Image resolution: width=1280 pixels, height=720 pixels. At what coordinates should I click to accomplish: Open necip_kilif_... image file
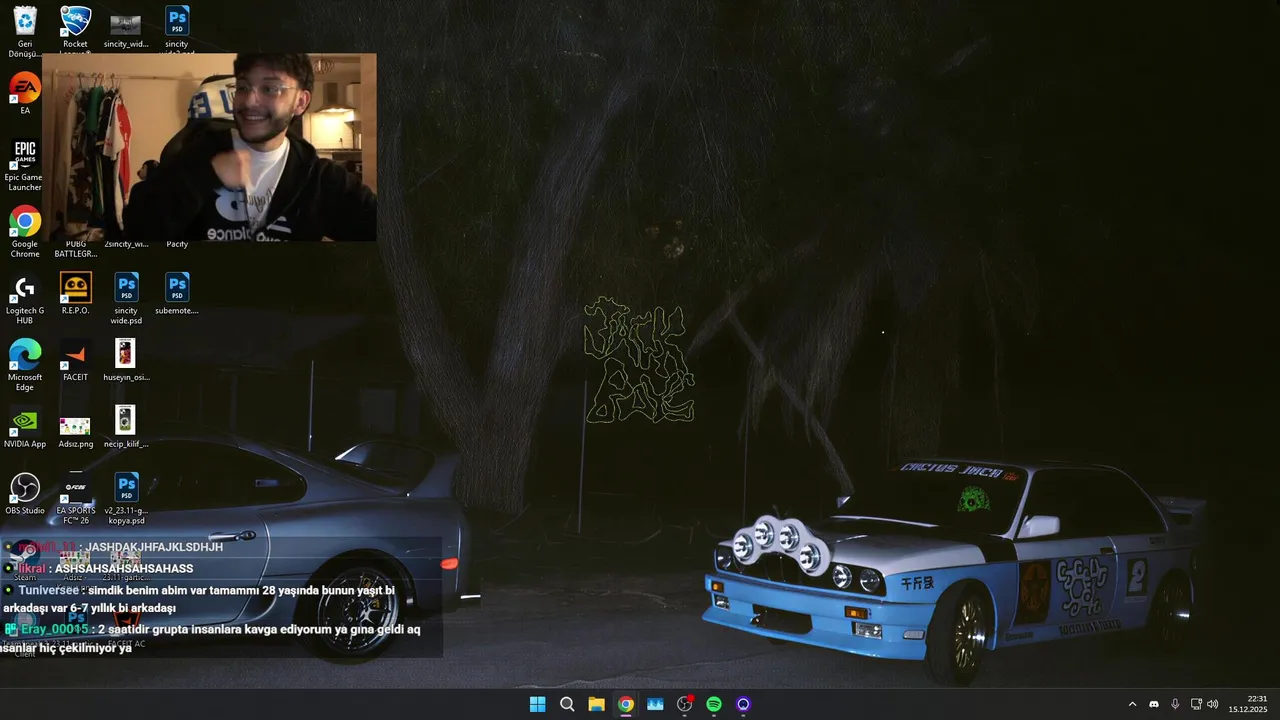126,427
